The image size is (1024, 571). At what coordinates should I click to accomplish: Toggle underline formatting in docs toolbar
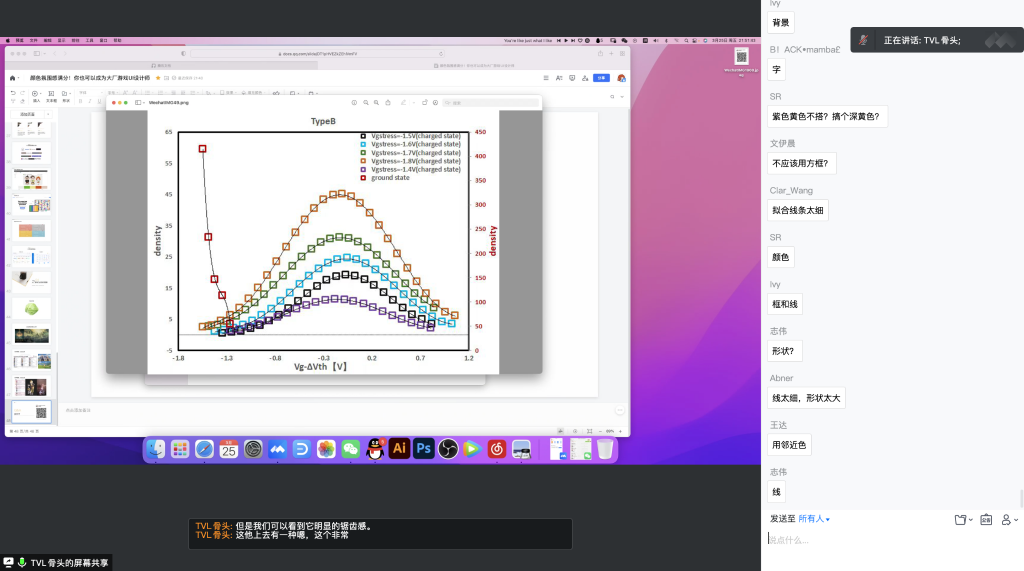[99, 101]
